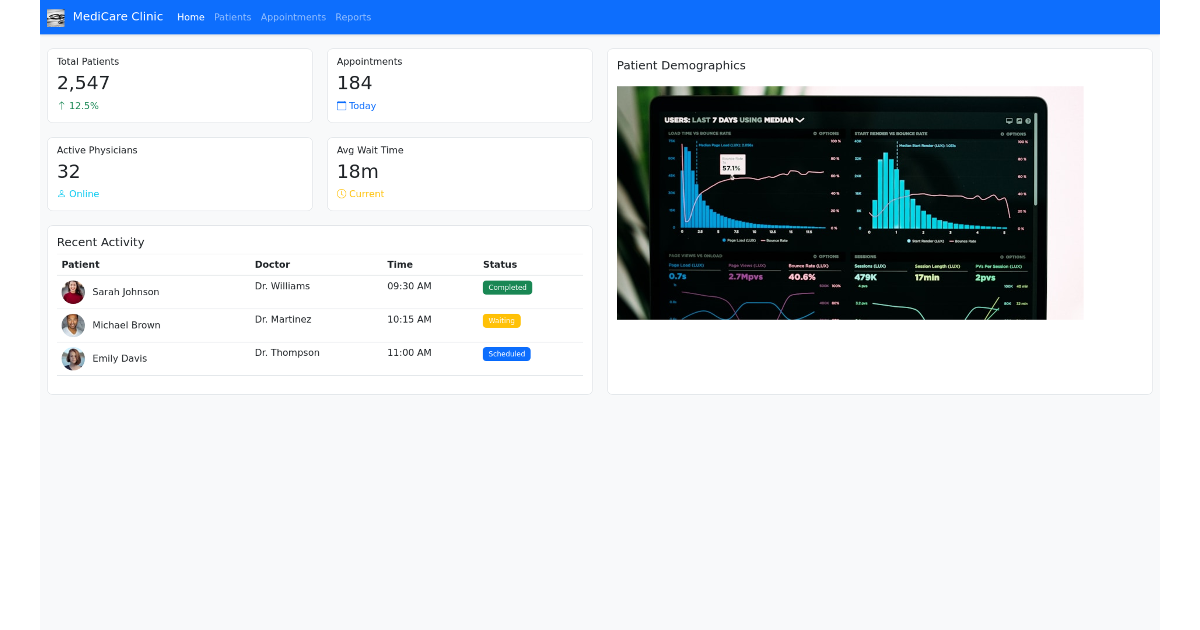Switch to the Patients section
This screenshot has height=630, width=1200.
[233, 17]
